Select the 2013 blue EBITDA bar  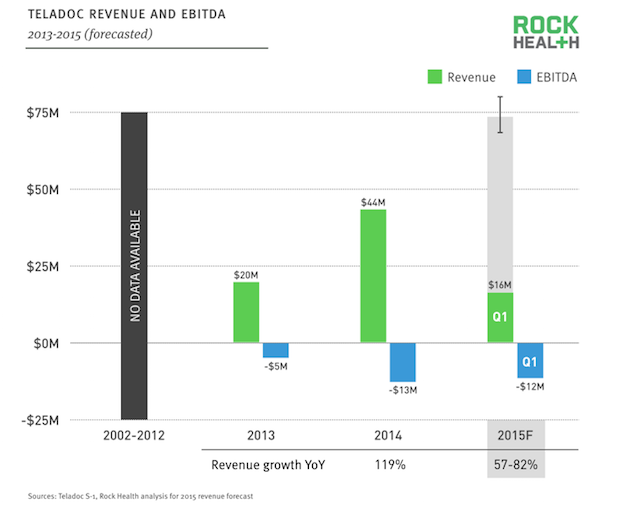pos(276,350)
